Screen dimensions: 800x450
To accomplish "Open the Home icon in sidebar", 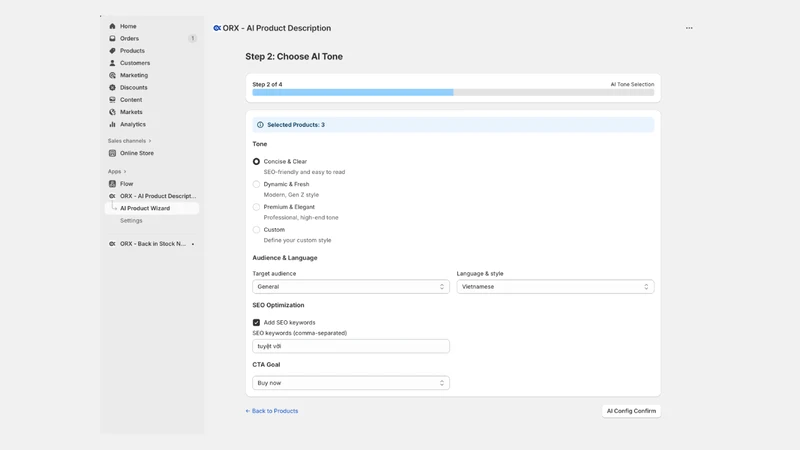I will point(112,26).
